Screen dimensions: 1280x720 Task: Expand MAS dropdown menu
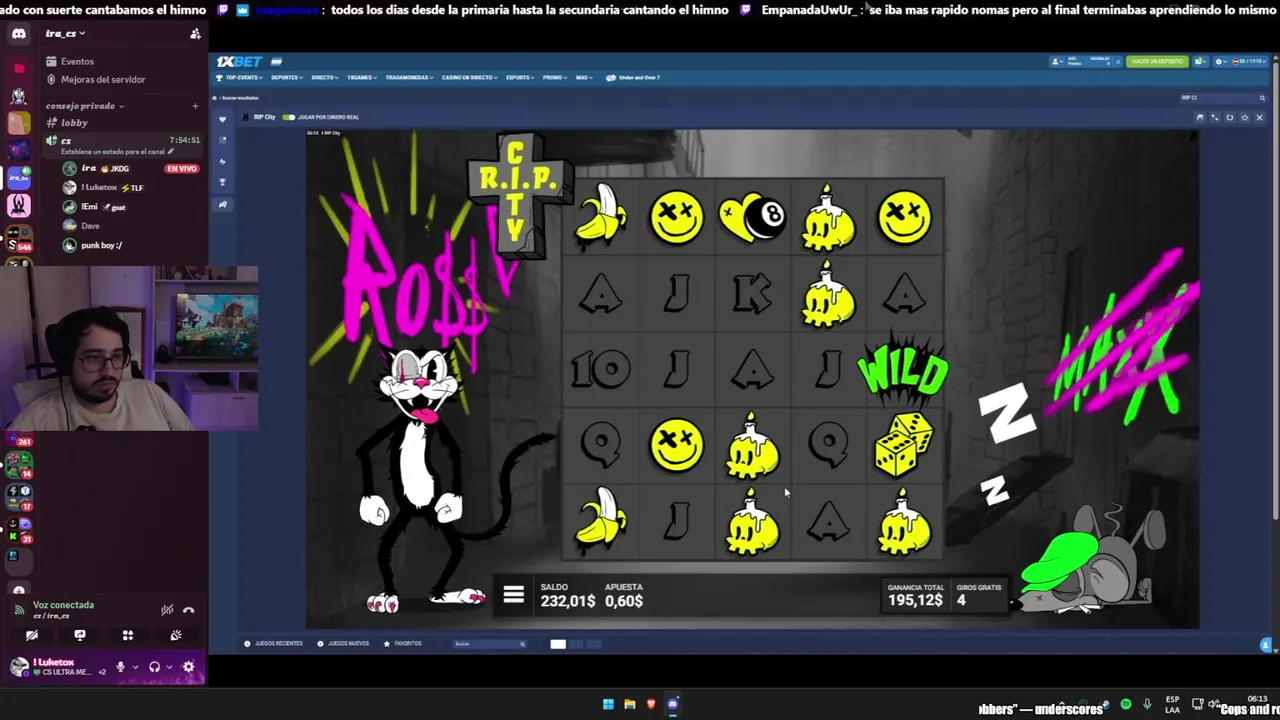[x=584, y=77]
